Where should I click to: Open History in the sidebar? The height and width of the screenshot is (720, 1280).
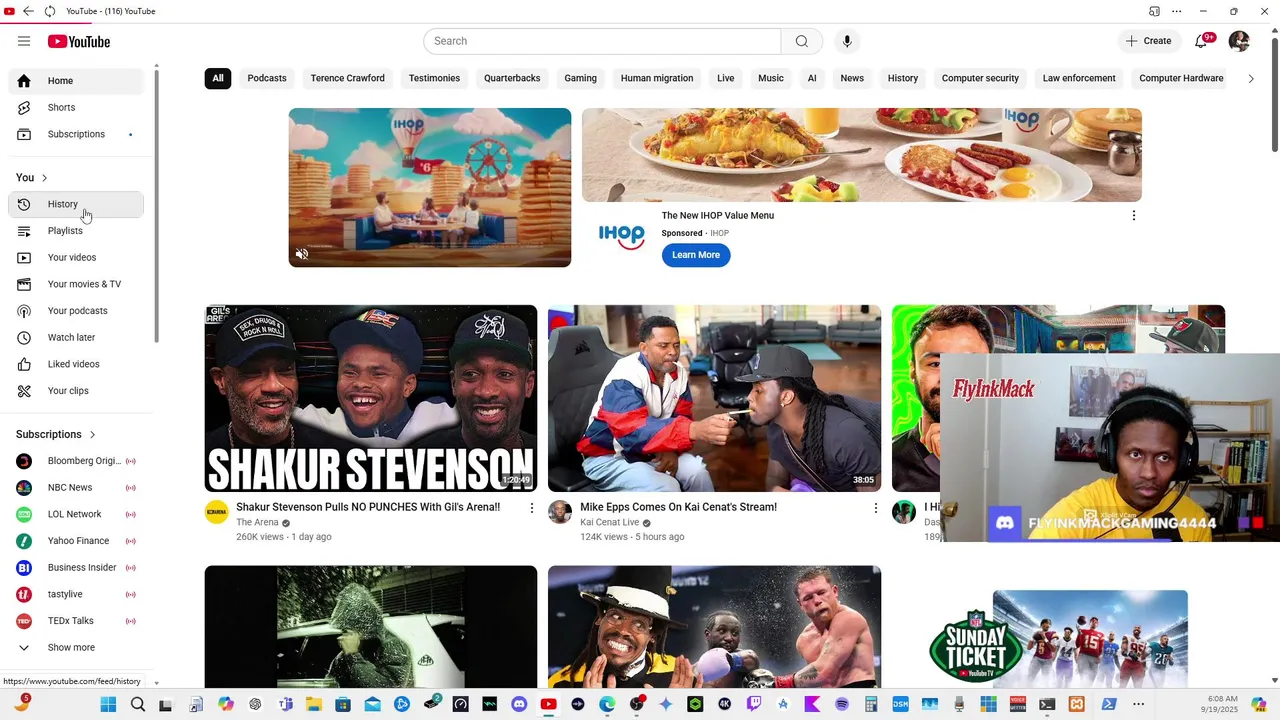[76, 204]
